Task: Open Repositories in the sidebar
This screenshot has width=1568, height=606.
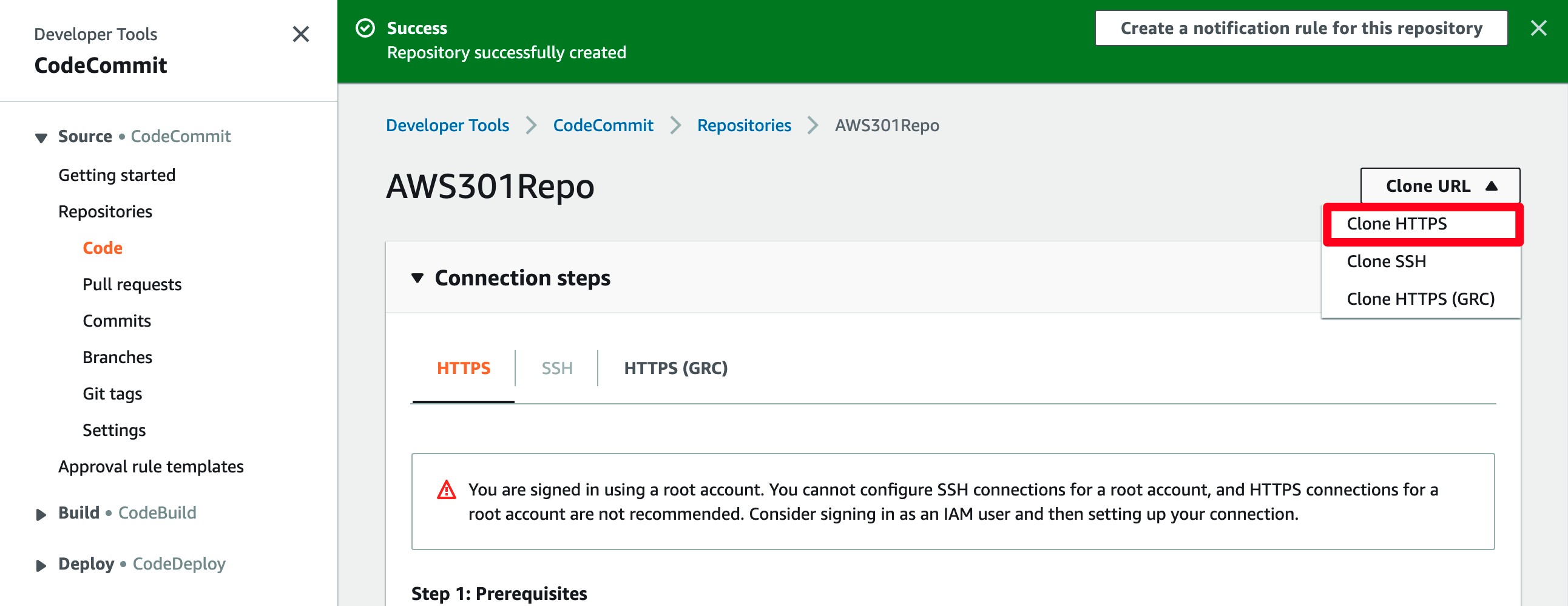Action: coord(106,212)
